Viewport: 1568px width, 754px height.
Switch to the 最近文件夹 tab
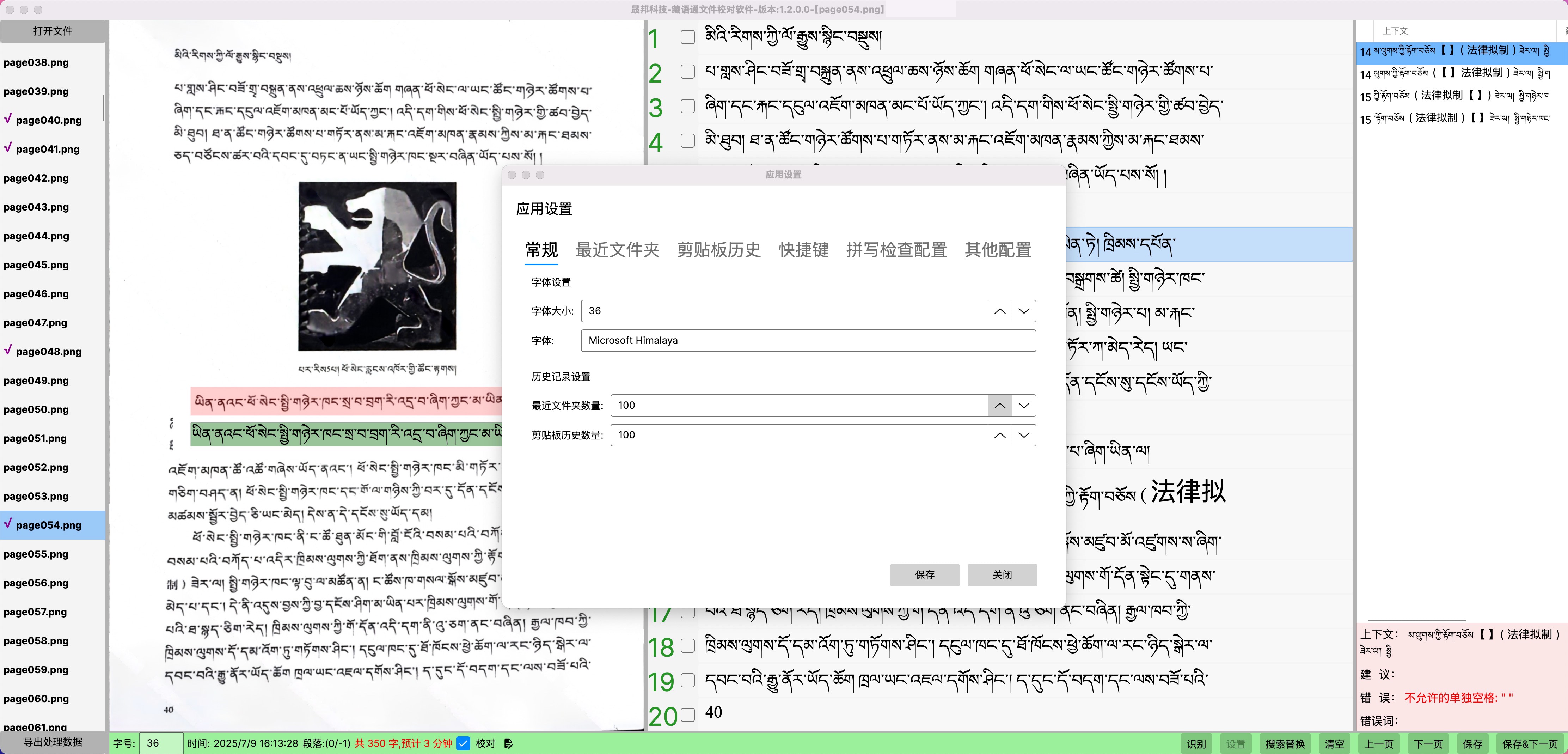click(x=617, y=250)
